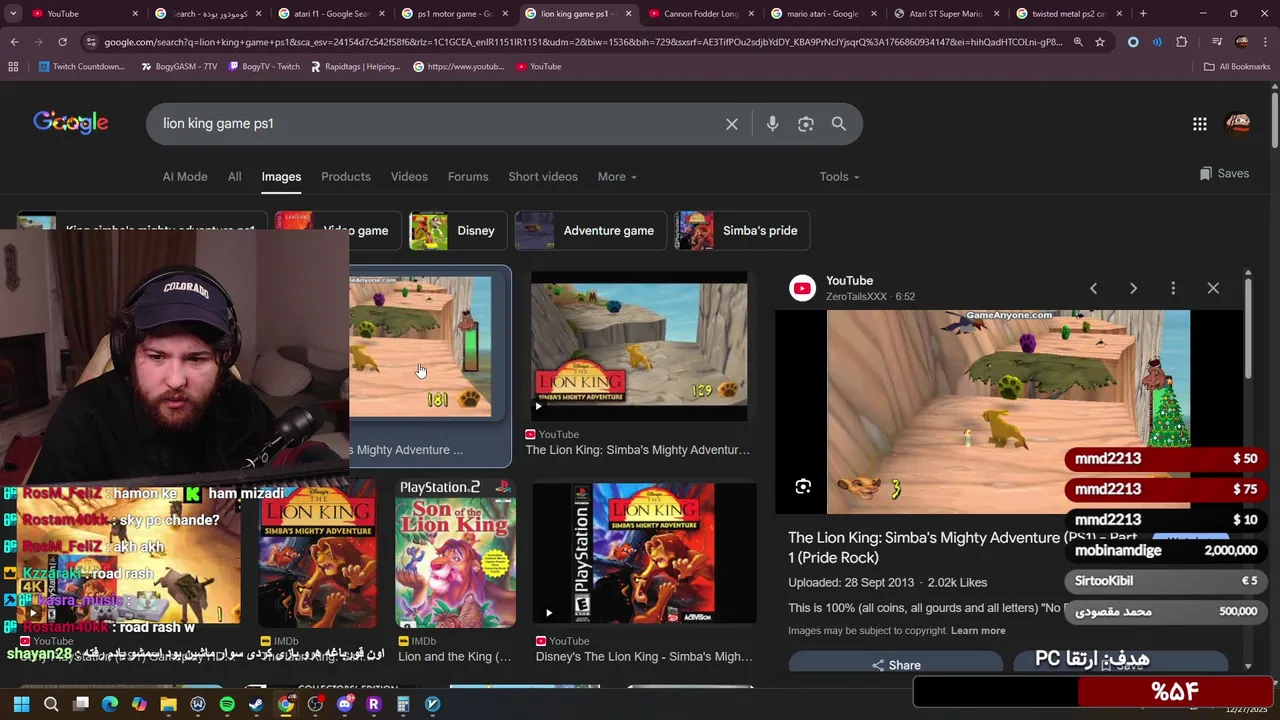Open OBS Studio from the taskbar
Viewport: 1280px width, 720px height.
[315, 704]
